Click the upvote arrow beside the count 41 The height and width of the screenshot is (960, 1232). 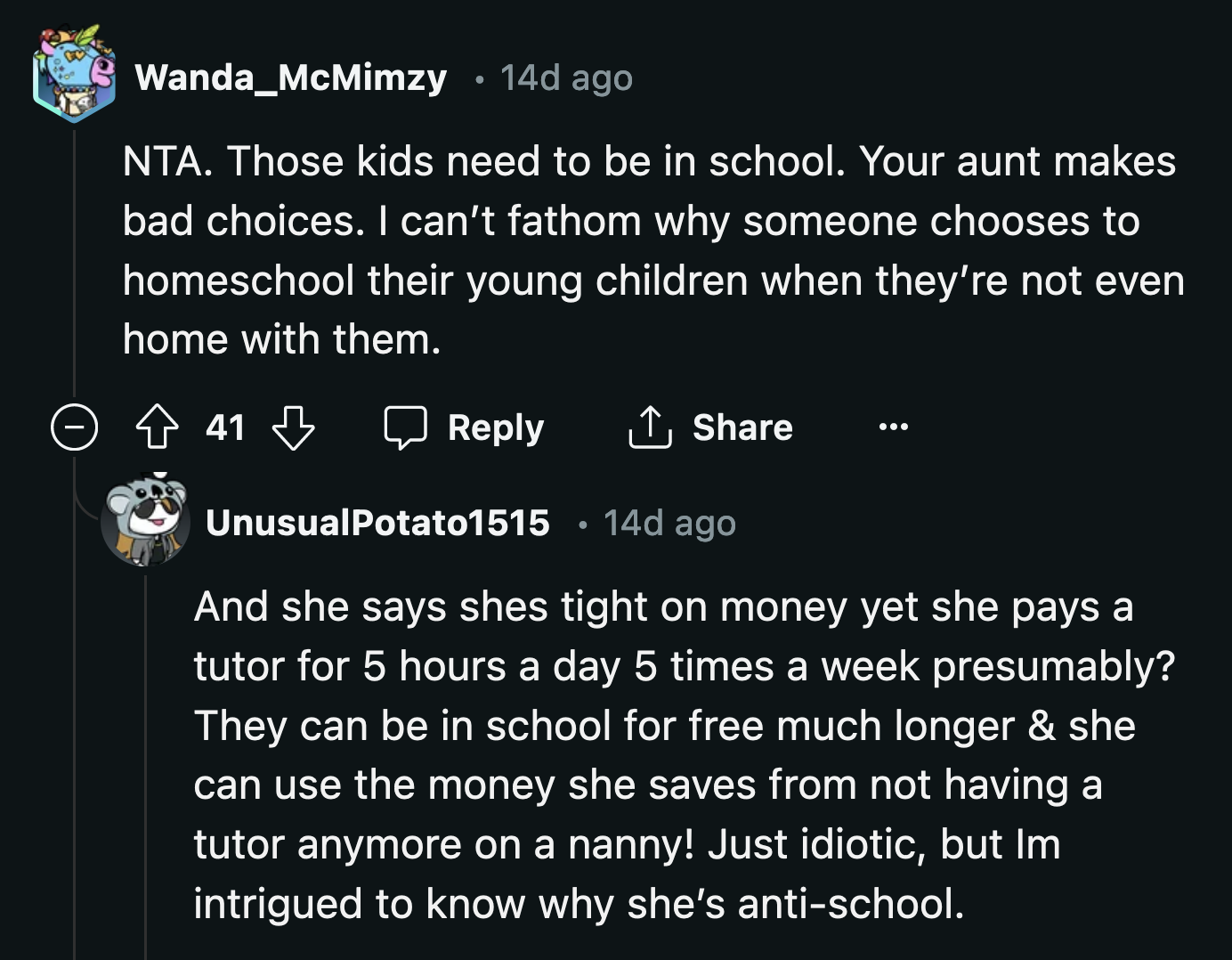[157, 427]
